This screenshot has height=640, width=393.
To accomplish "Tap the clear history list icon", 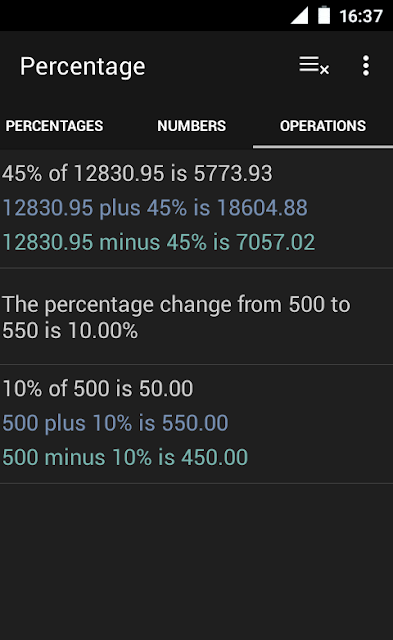I will click(x=313, y=66).
